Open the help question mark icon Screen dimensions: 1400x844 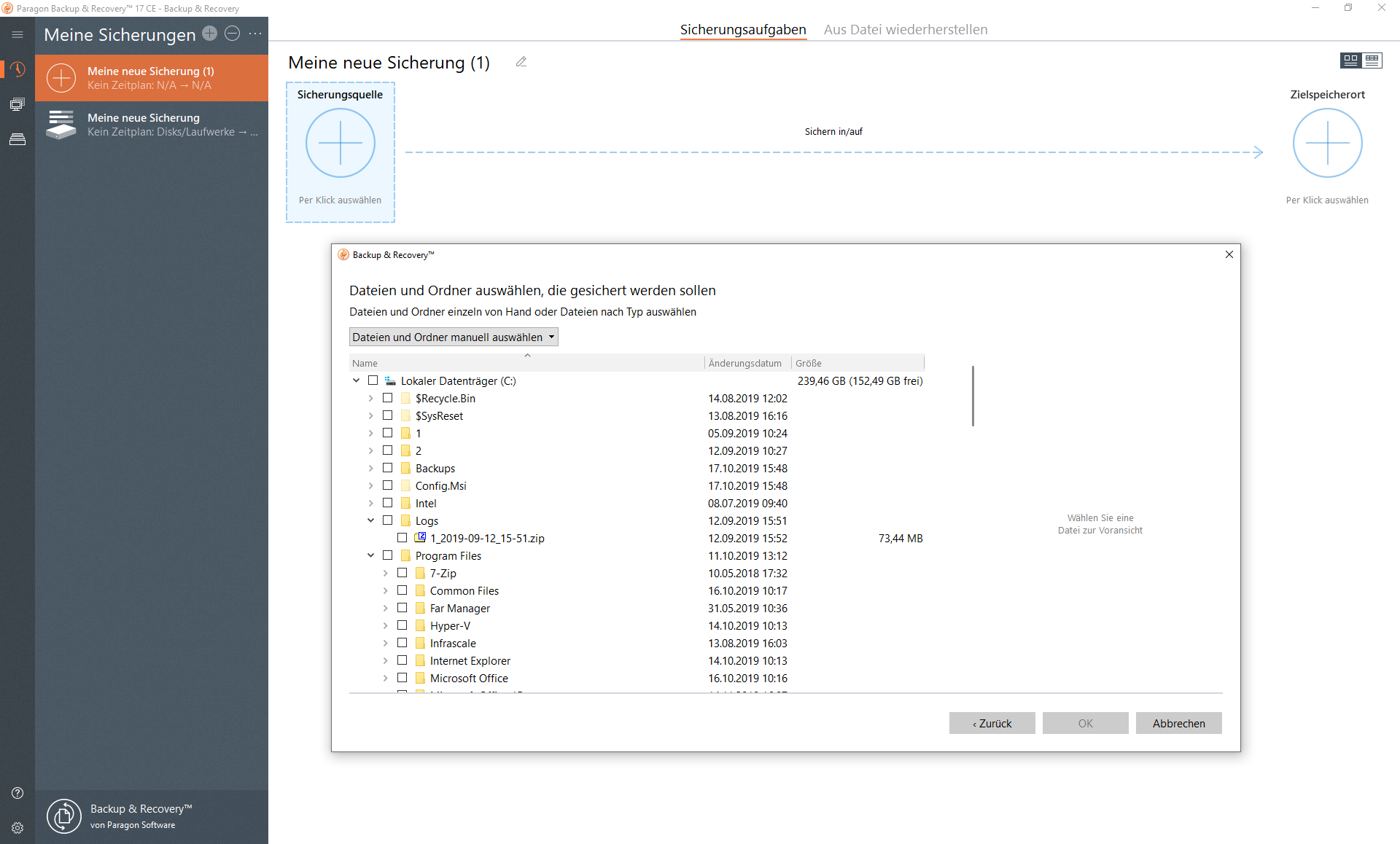click(17, 793)
